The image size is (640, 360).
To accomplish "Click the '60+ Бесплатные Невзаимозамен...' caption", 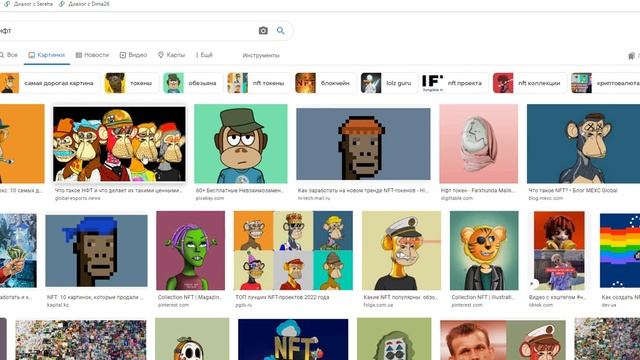I will (x=240, y=191).
